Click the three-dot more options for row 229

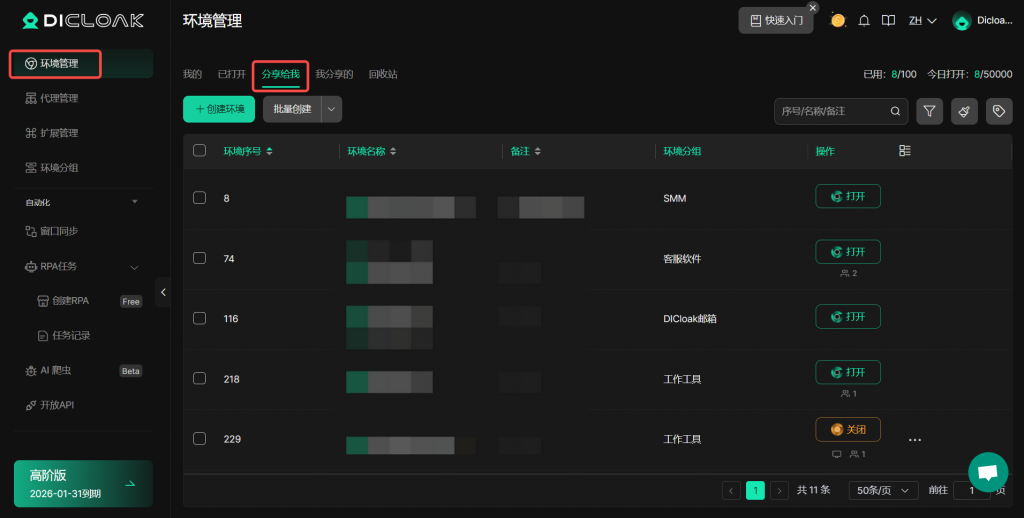pyautogui.click(x=914, y=439)
